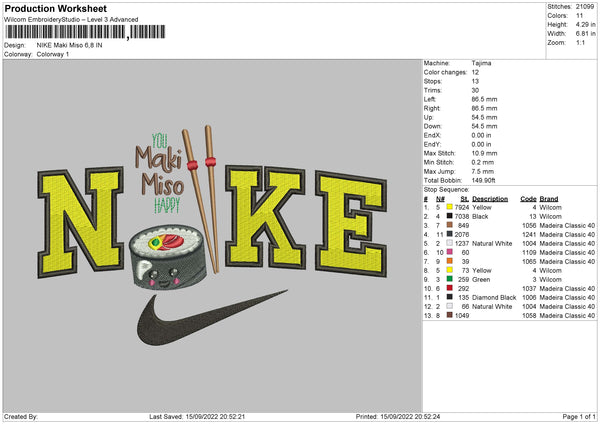Pick the pink swatch in stop 6 row

coord(450,252)
